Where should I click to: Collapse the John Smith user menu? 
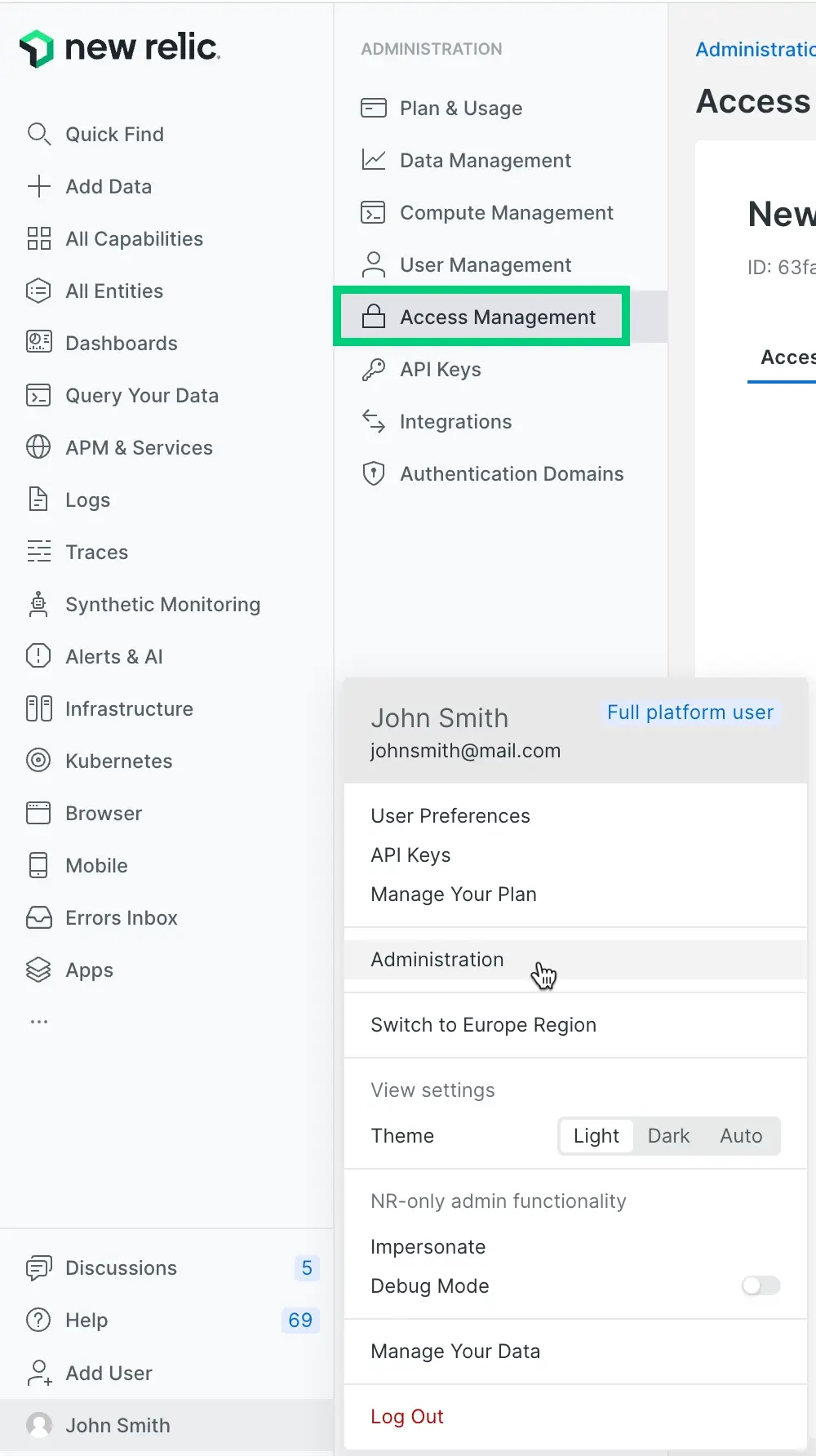point(118,1425)
